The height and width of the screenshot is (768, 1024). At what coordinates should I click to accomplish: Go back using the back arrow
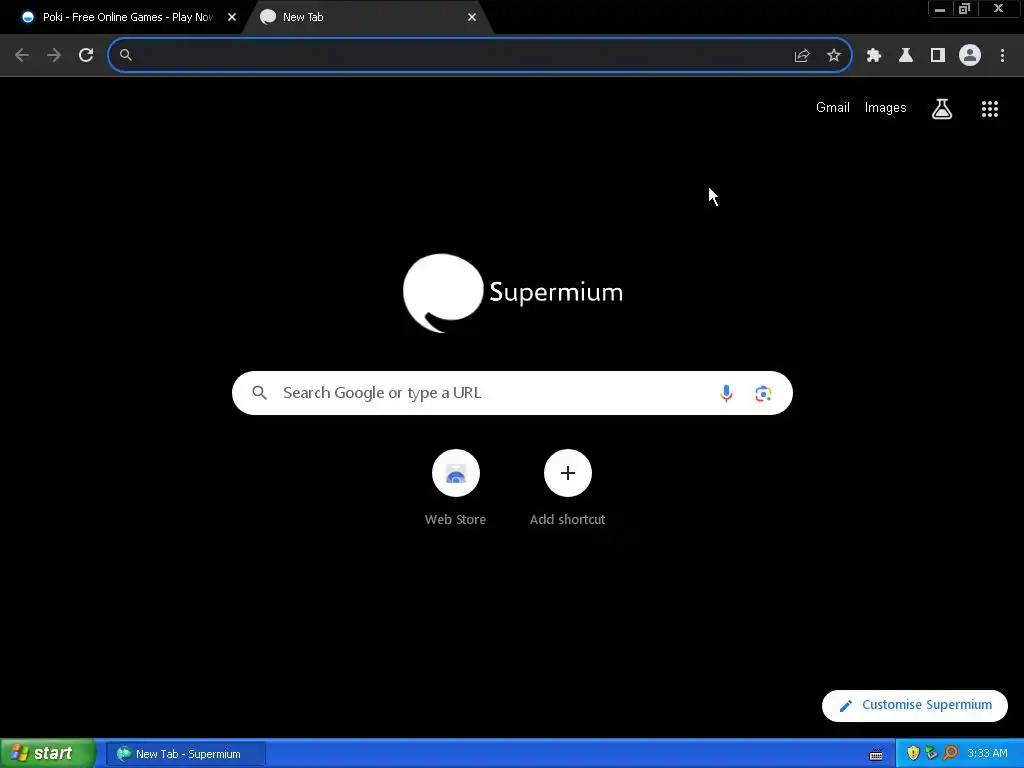[22, 55]
